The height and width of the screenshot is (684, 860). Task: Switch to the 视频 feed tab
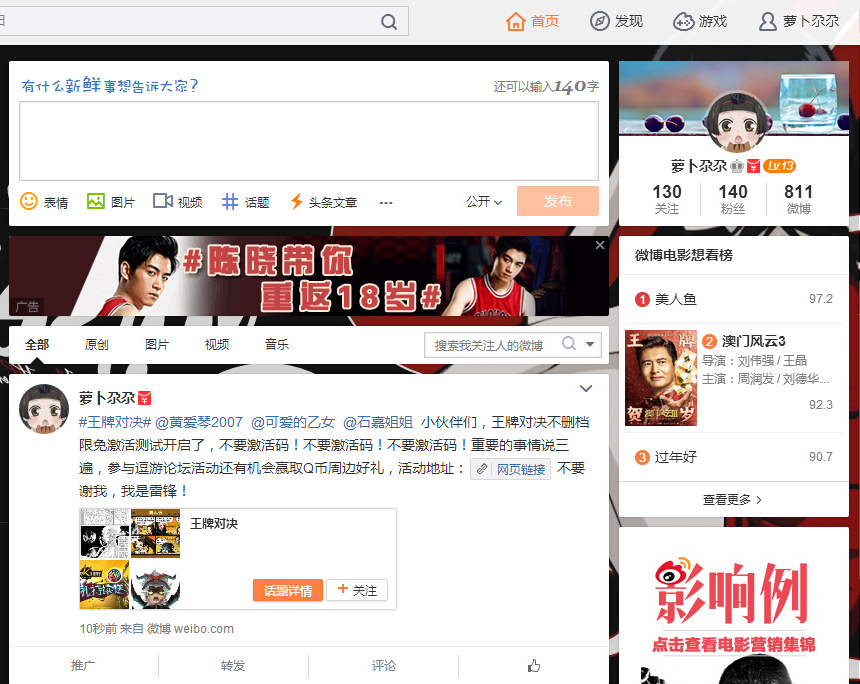coord(217,344)
